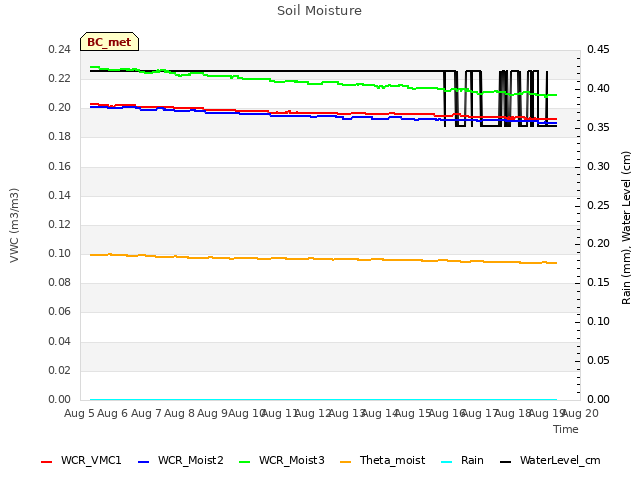Click the Soil Moisture chart title
Image resolution: width=640 pixels, height=480 pixels.
click(x=320, y=11)
